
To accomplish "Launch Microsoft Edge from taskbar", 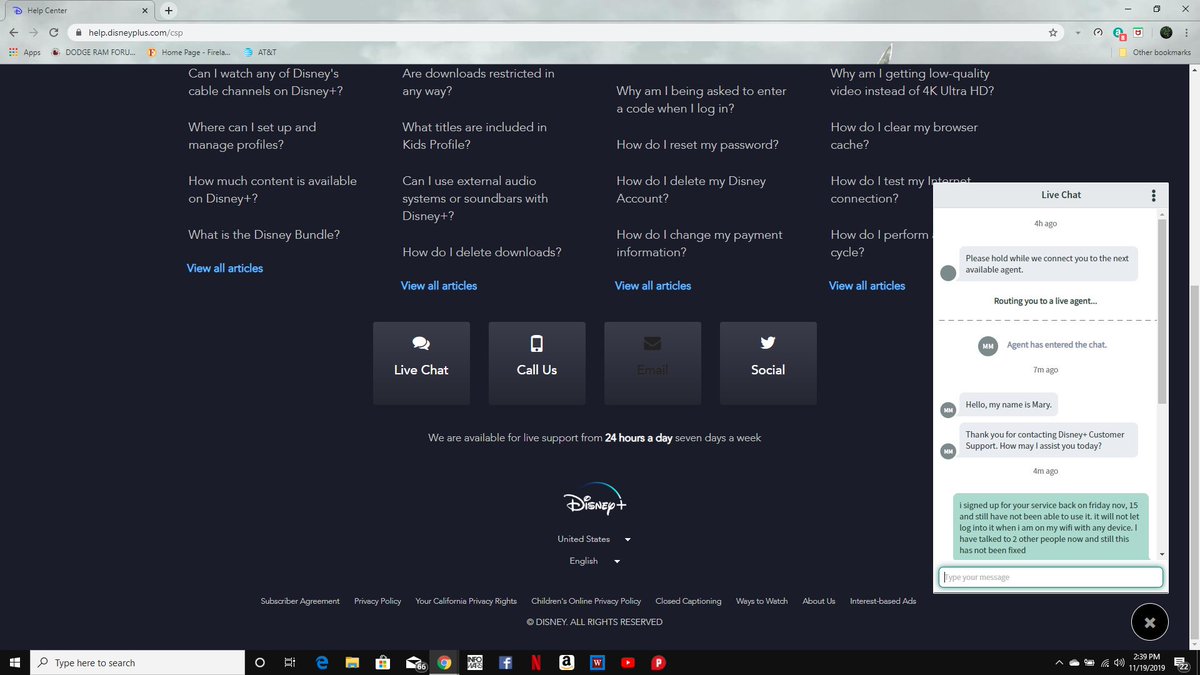I will 322,662.
